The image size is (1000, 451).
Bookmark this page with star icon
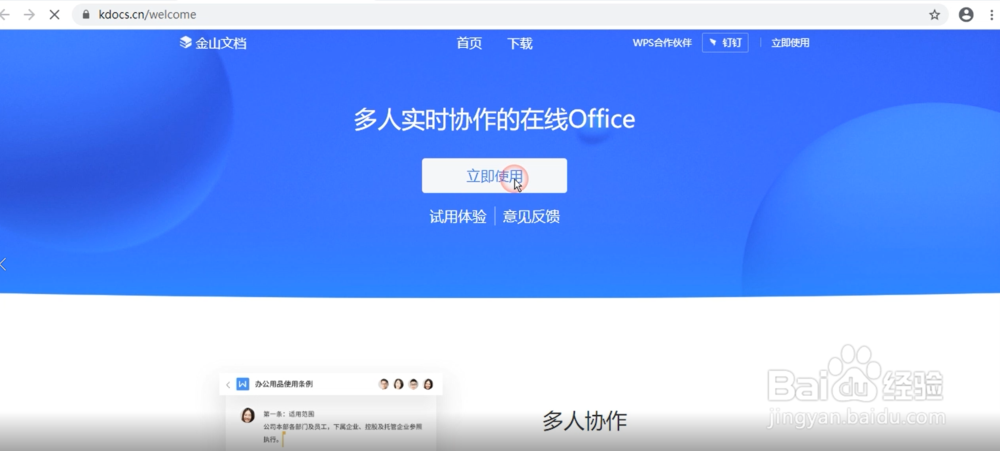click(x=934, y=15)
